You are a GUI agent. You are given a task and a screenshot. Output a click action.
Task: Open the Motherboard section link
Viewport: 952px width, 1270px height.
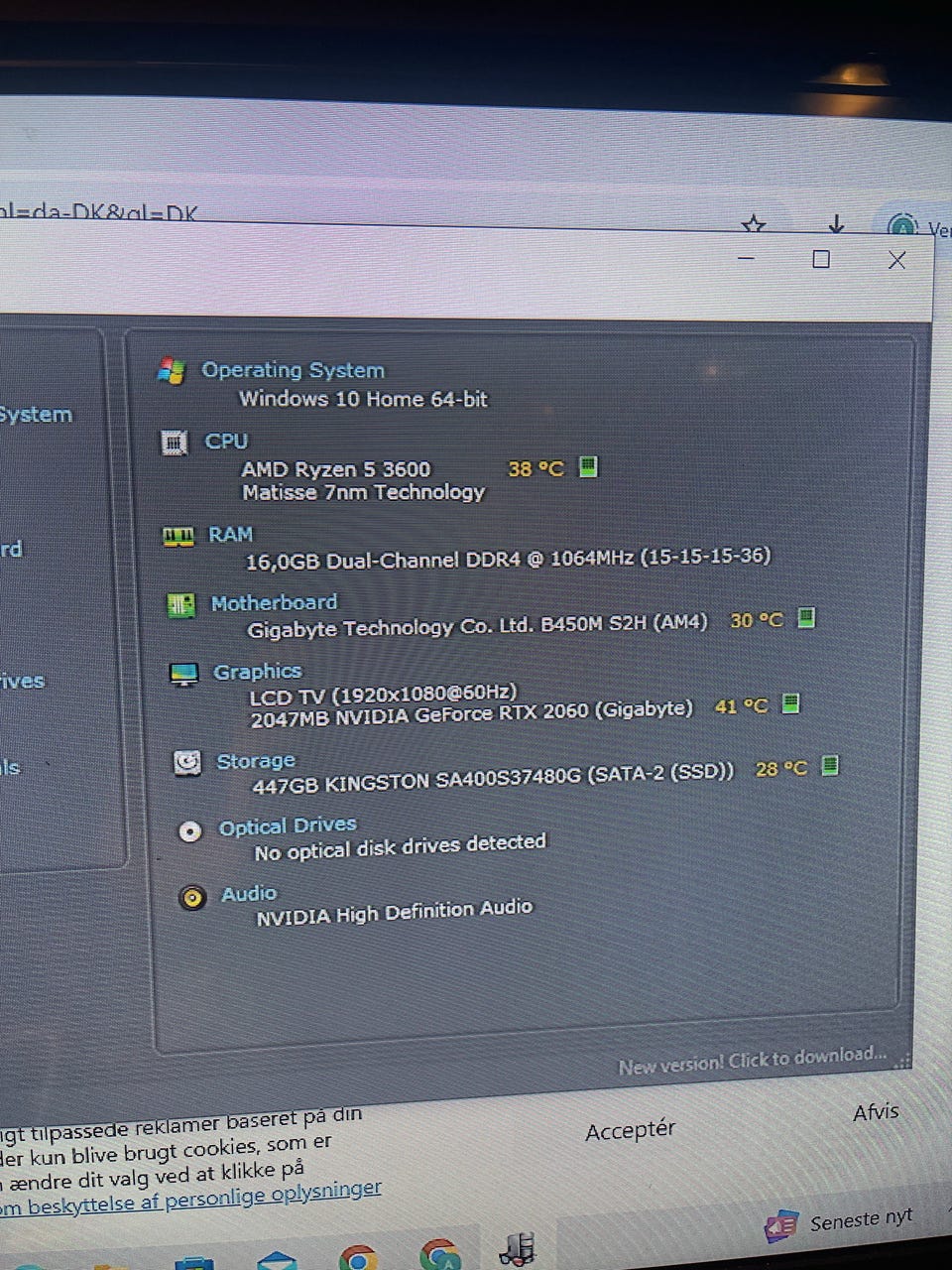(274, 602)
